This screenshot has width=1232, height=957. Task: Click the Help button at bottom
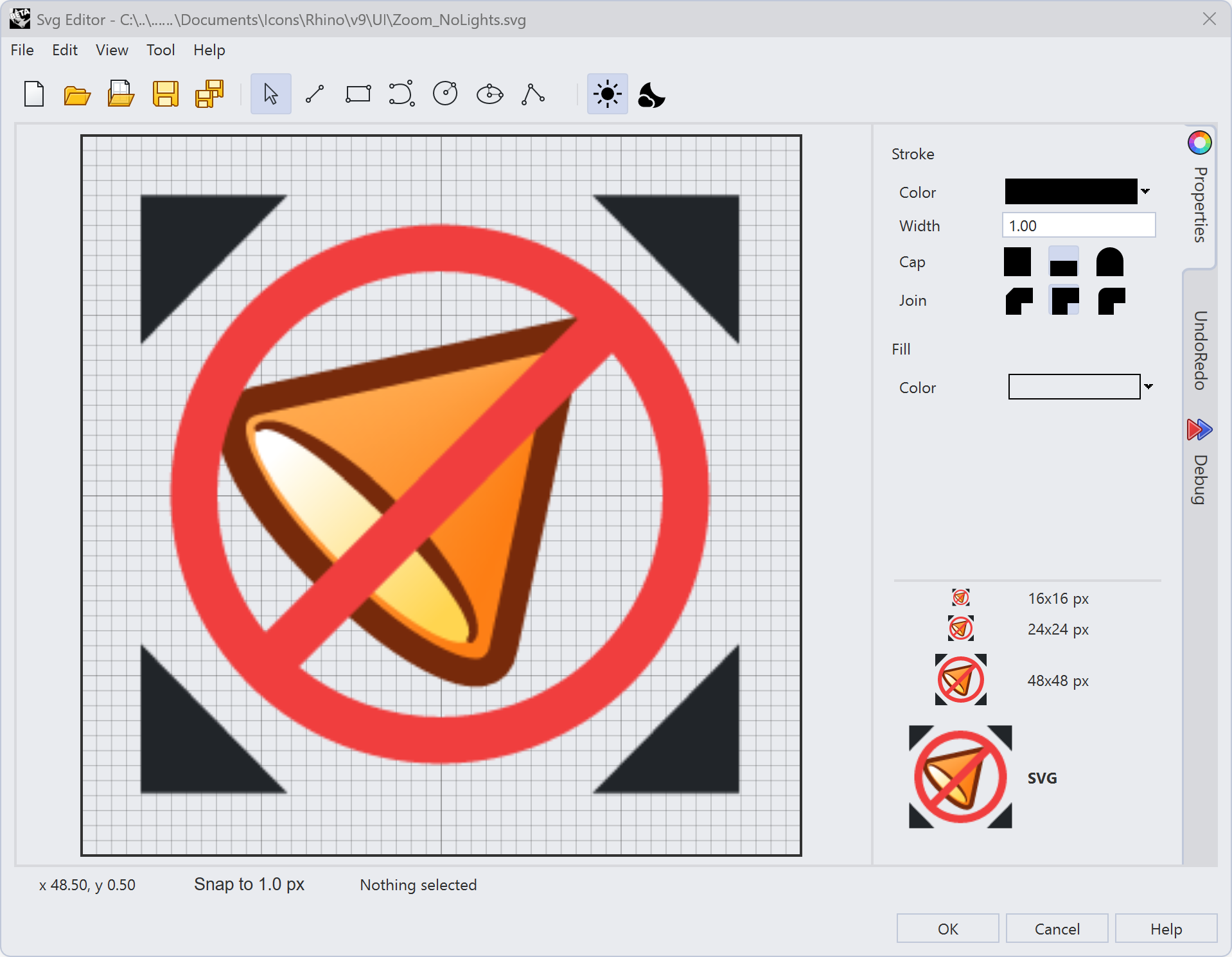1166,929
